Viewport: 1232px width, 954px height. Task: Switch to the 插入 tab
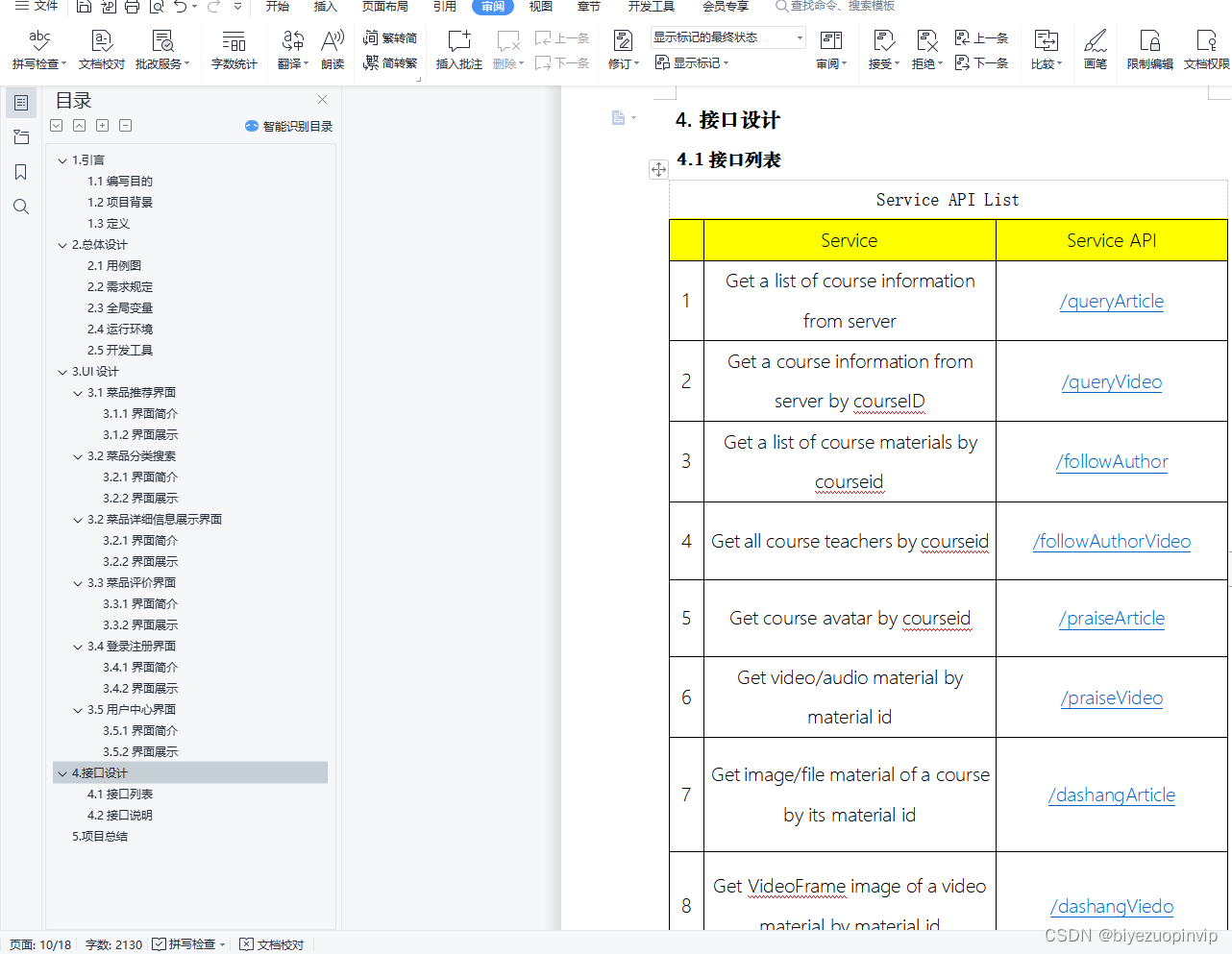click(326, 7)
